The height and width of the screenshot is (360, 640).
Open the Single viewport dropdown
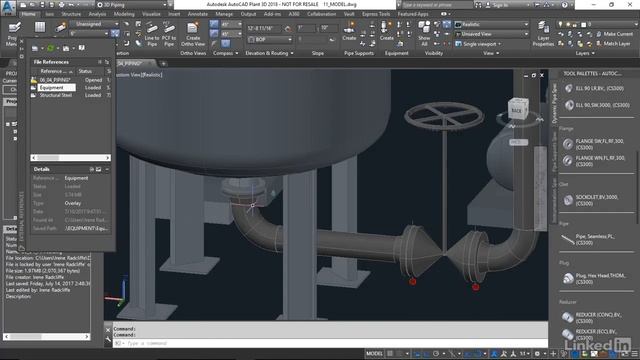point(478,44)
